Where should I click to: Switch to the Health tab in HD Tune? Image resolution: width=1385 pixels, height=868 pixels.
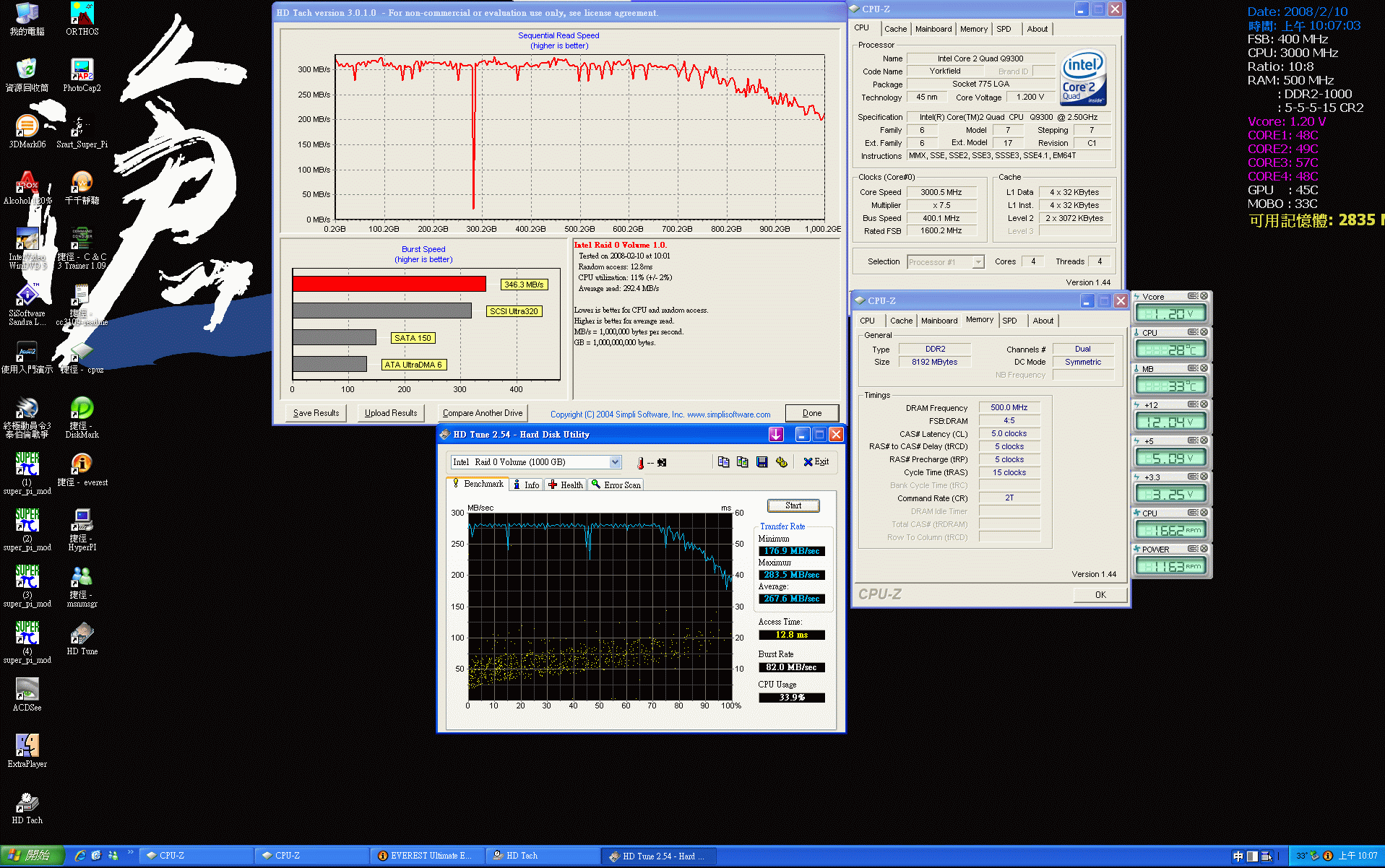[x=566, y=485]
